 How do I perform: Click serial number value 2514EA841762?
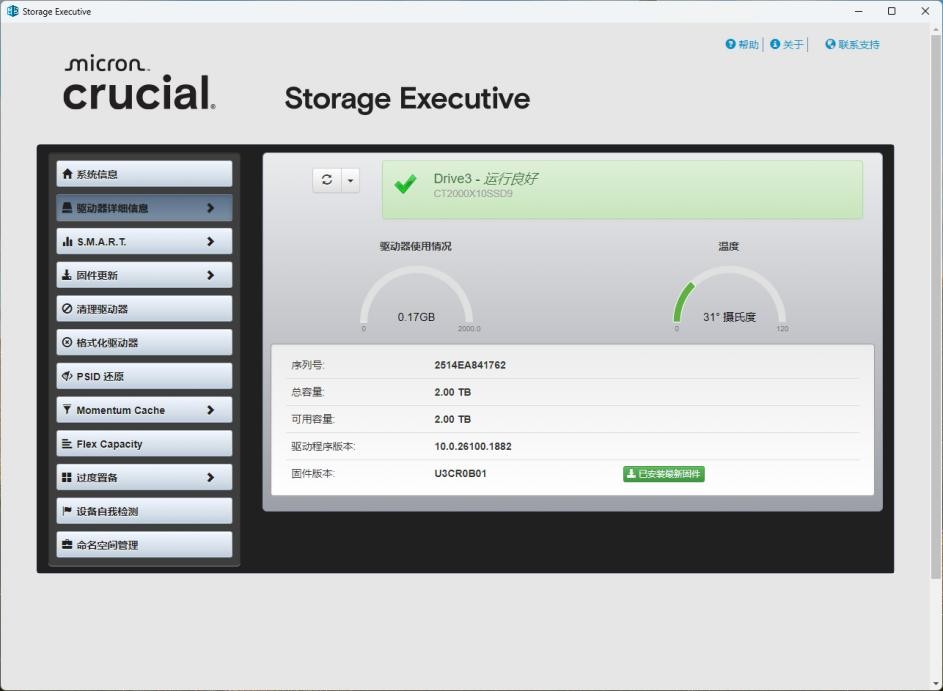click(x=470, y=365)
